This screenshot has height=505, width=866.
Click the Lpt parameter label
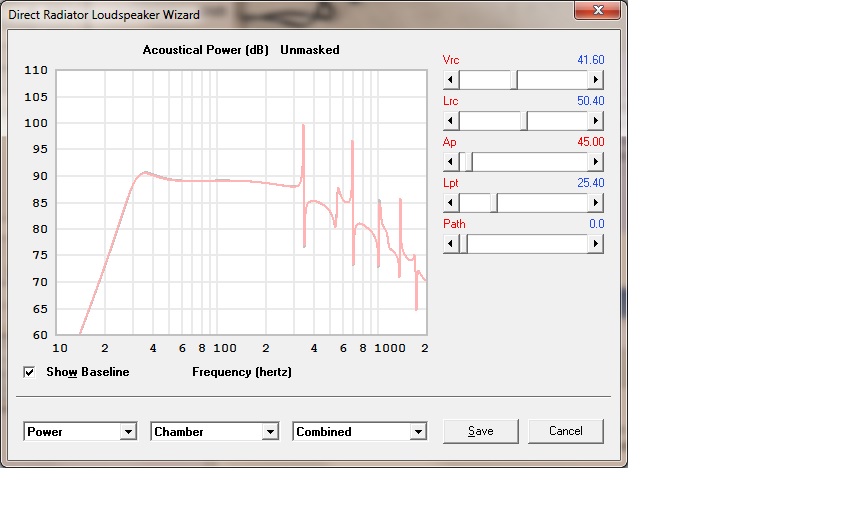[x=451, y=183]
